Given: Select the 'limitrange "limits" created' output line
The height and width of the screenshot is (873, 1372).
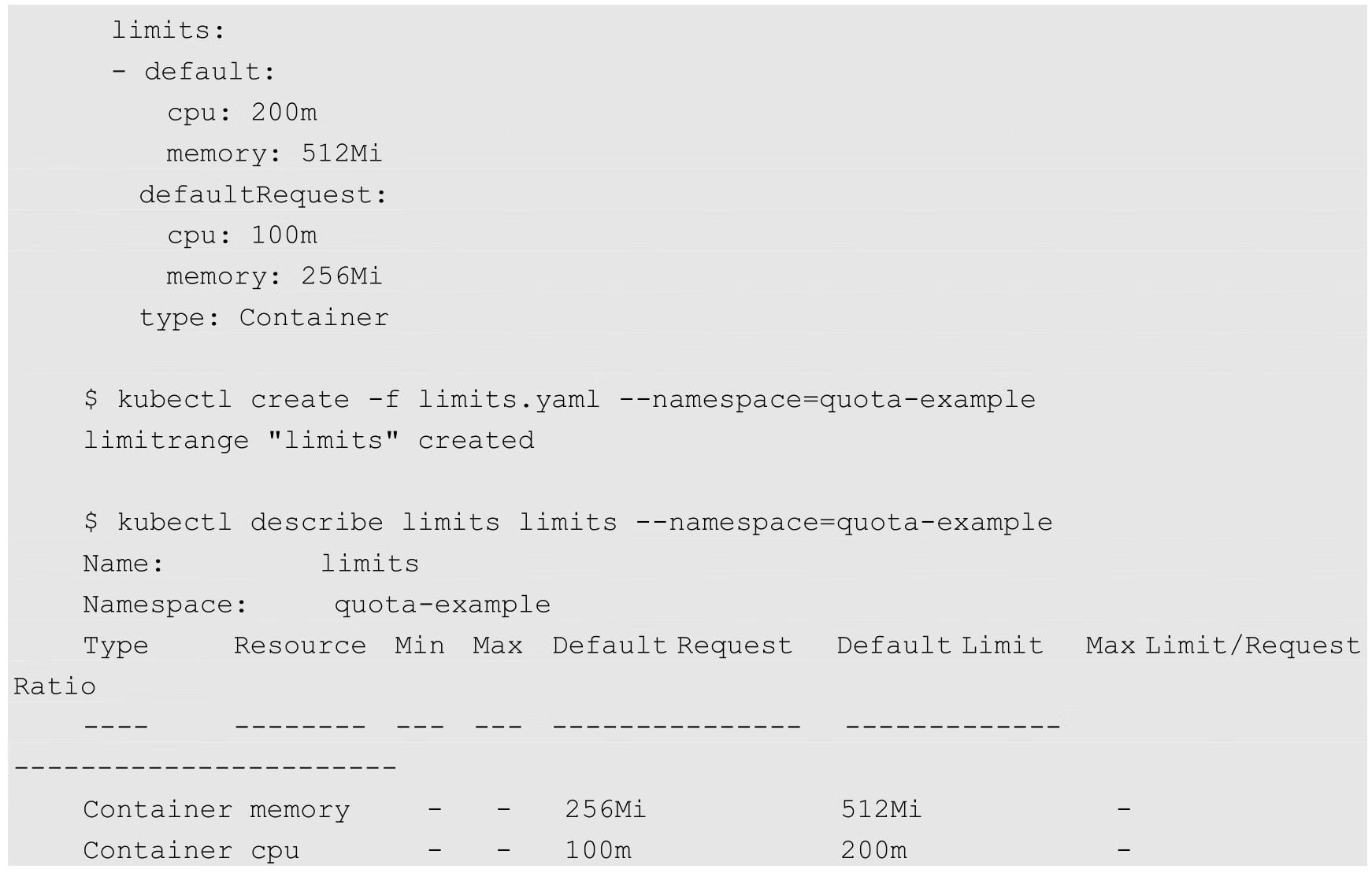Looking at the screenshot, I should point(309,440).
